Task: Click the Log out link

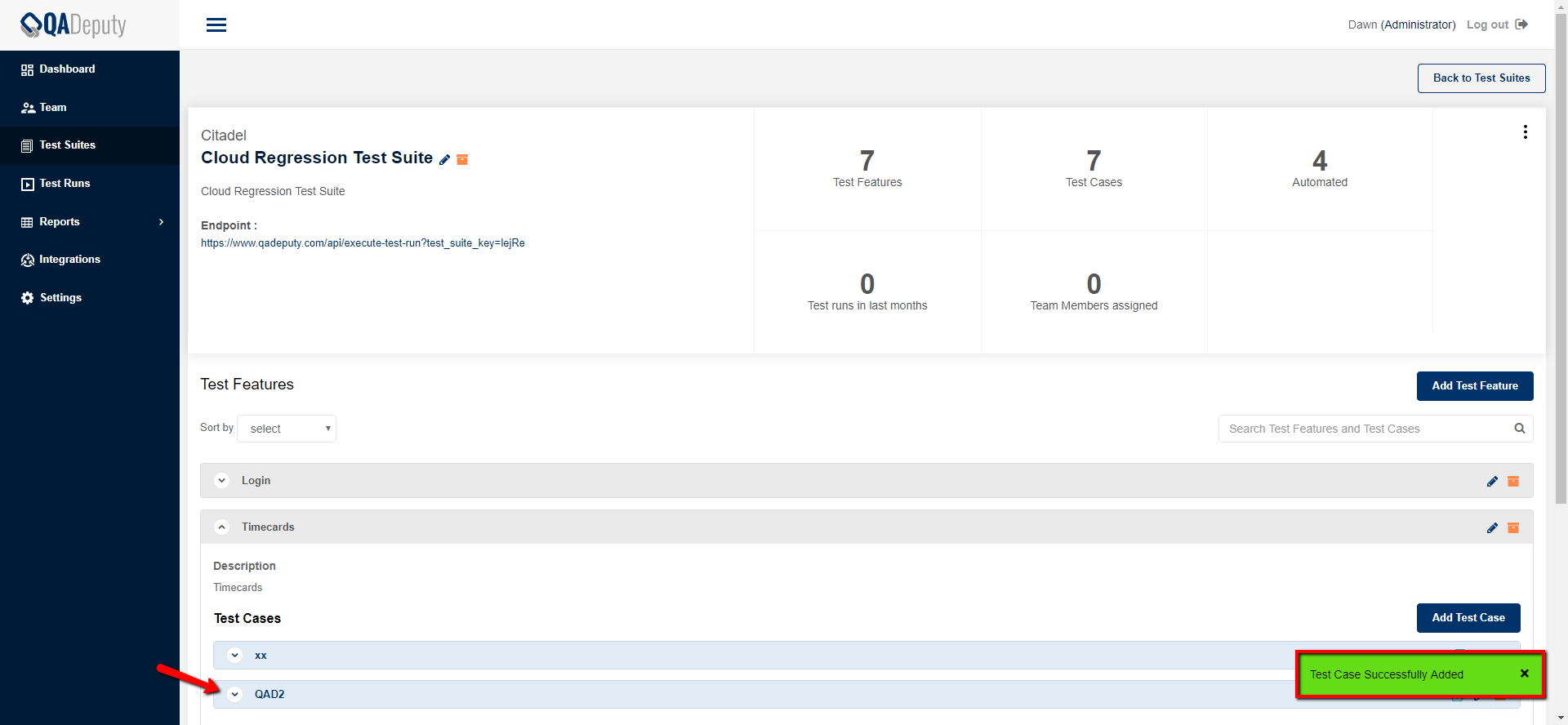Action: tap(1487, 24)
